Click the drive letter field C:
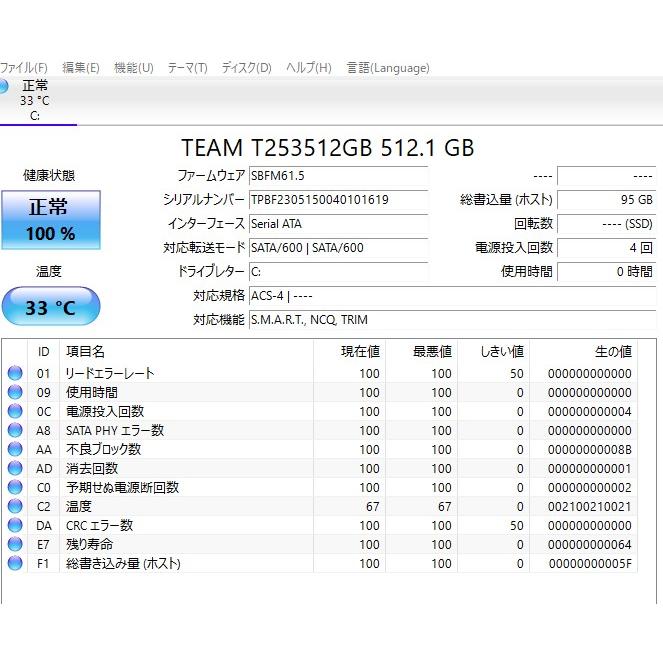663x663 pixels. [x=338, y=272]
